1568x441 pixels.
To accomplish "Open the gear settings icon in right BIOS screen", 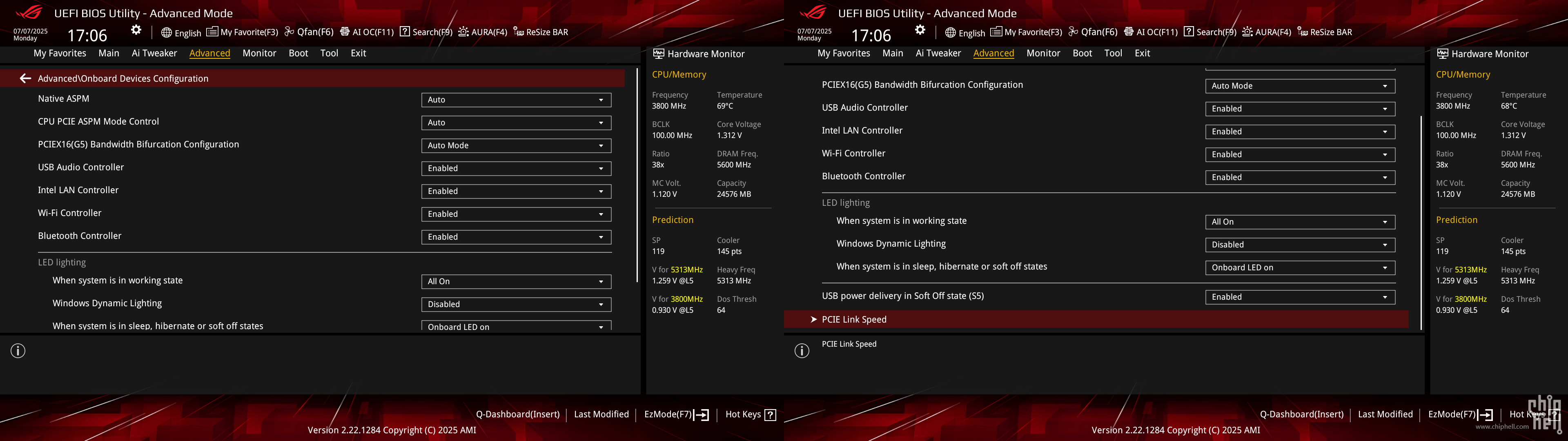I will pos(920,30).
